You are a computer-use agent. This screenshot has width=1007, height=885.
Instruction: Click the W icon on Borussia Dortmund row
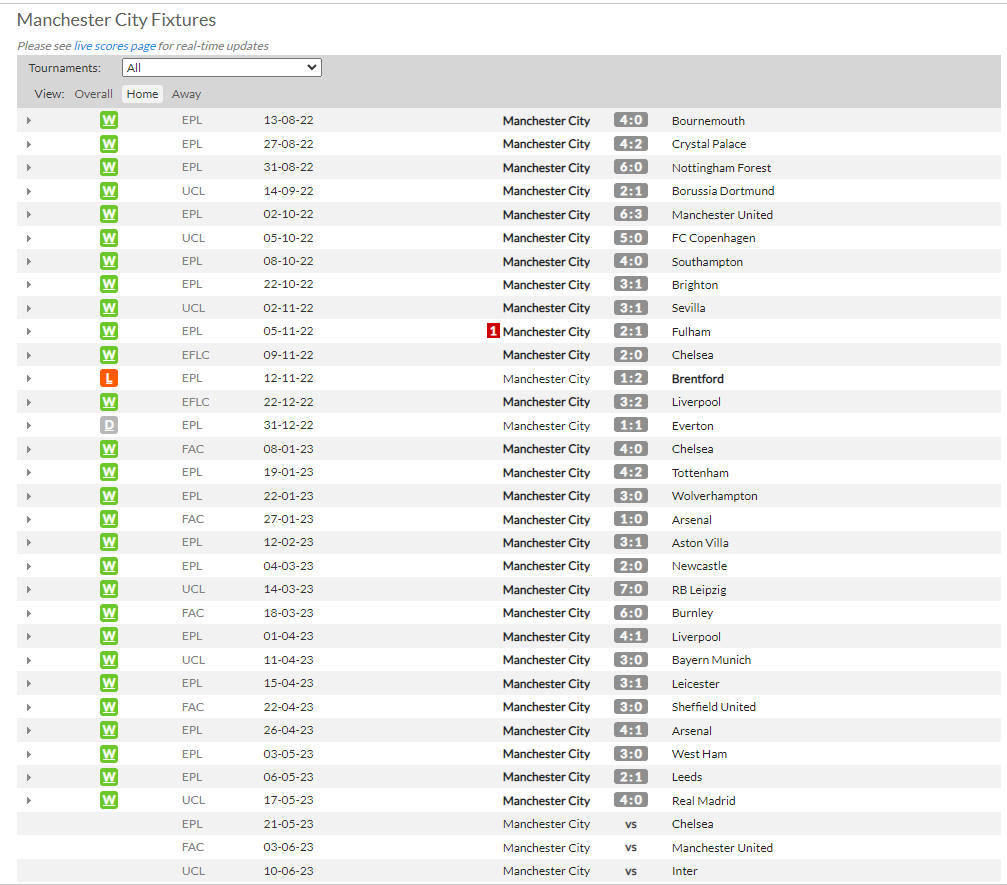(x=109, y=191)
